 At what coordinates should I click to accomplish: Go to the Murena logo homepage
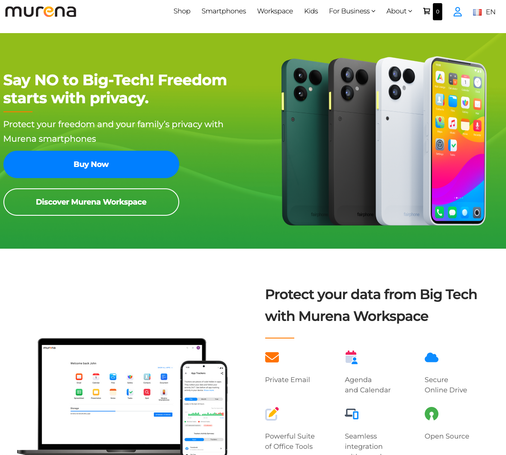(41, 11)
